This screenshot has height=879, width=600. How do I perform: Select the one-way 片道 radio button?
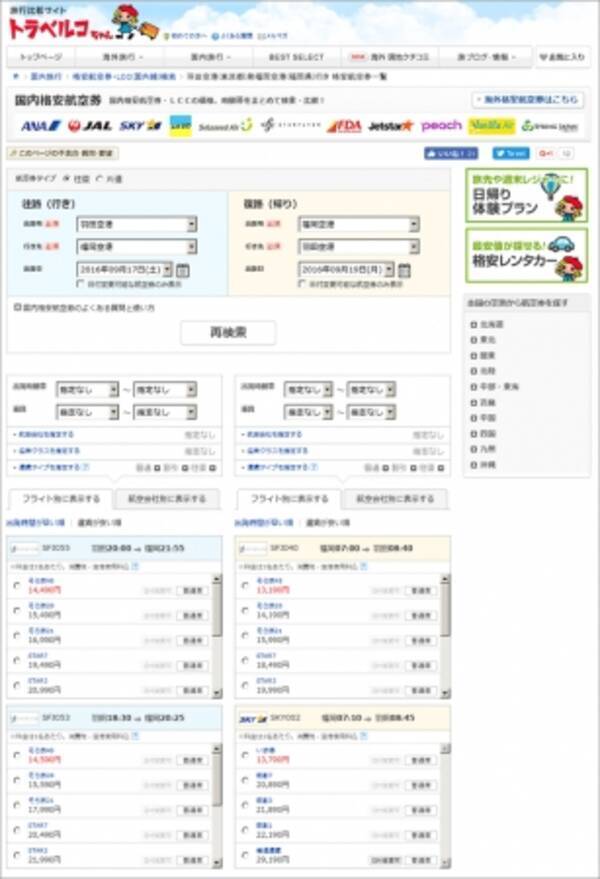click(x=100, y=179)
